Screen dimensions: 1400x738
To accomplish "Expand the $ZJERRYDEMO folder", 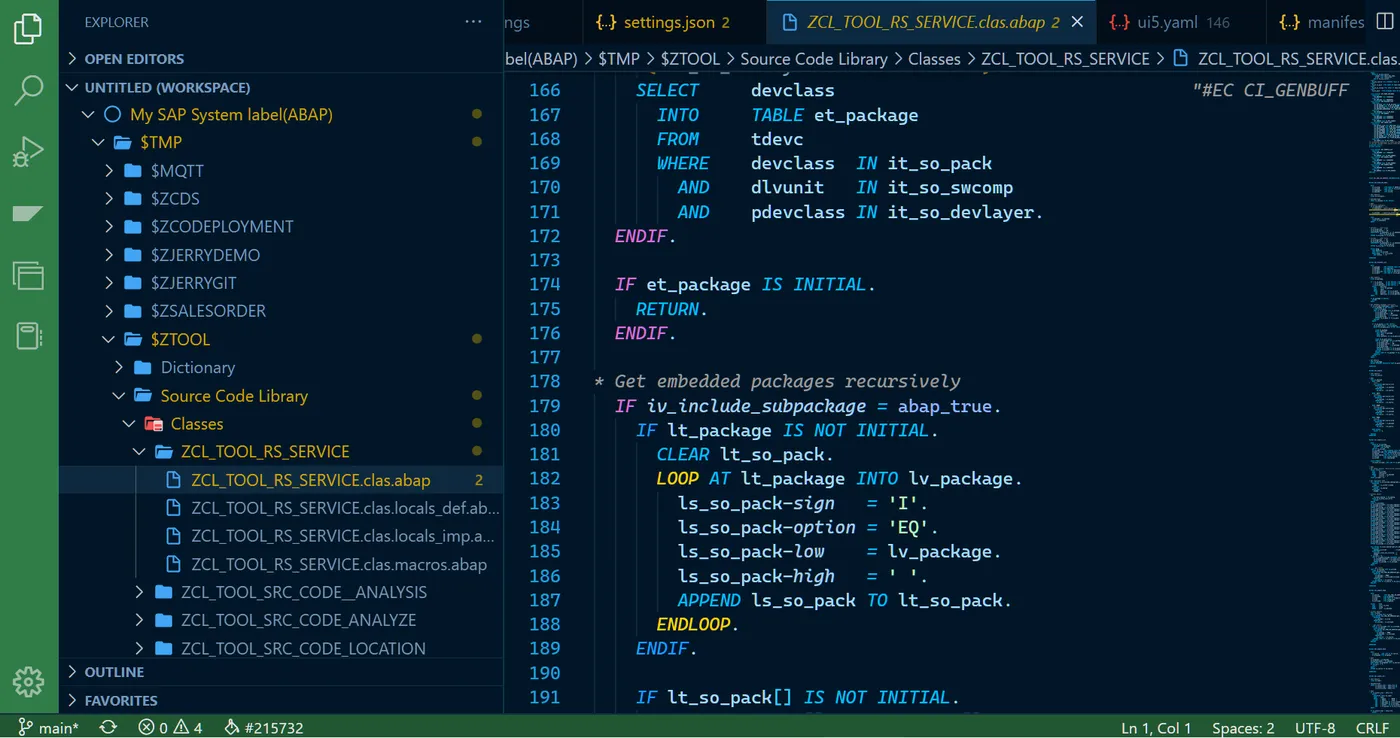I will coord(109,255).
